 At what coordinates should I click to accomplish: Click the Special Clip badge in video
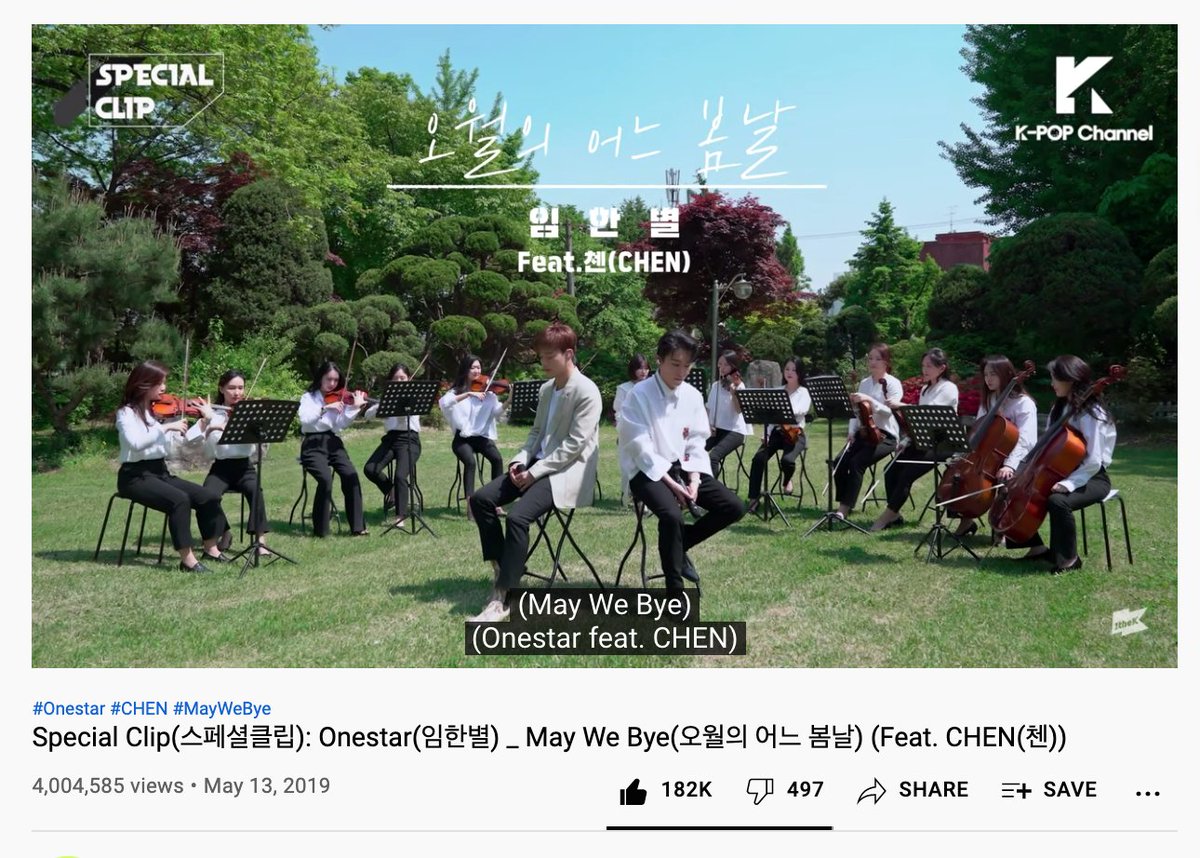138,90
